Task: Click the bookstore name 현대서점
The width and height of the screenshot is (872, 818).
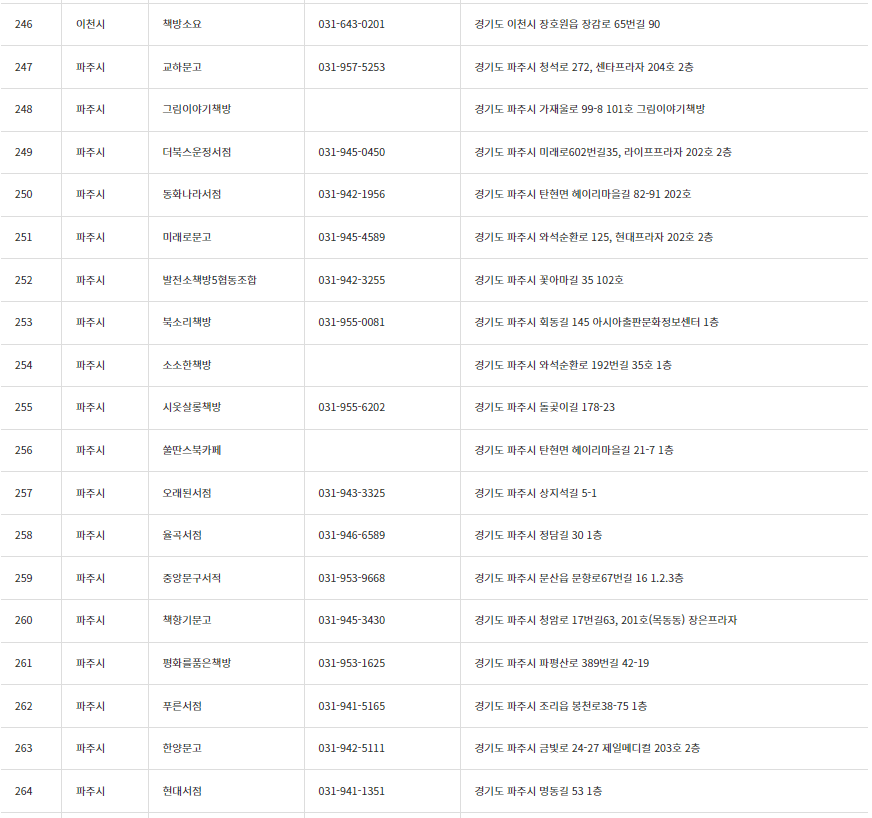Action: point(182,791)
